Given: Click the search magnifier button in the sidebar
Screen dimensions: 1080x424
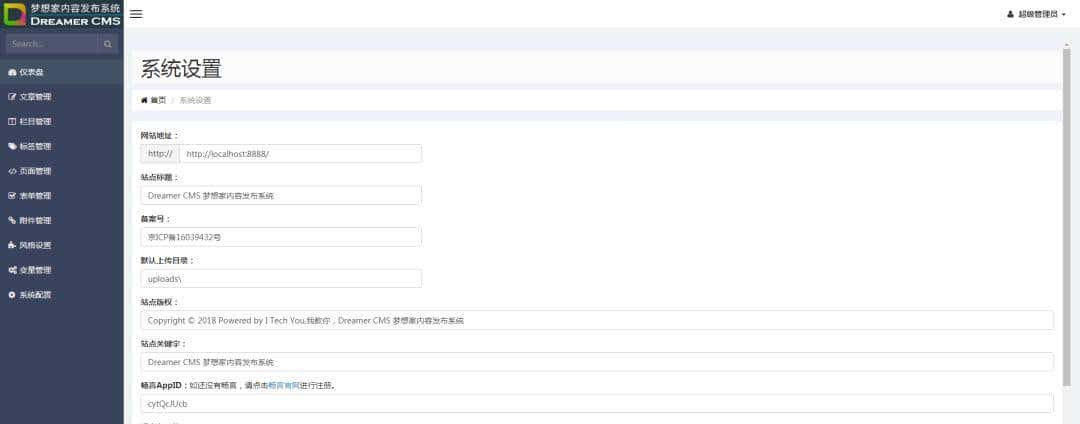Looking at the screenshot, I should (x=107, y=44).
